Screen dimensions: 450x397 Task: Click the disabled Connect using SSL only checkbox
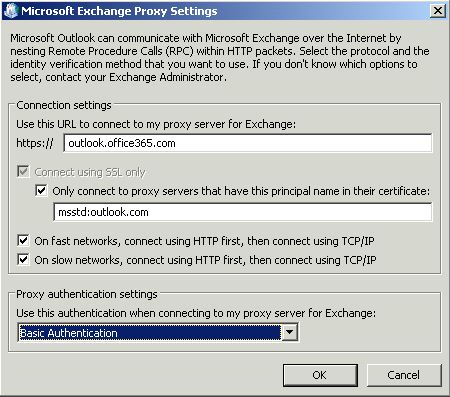pyautogui.click(x=23, y=172)
